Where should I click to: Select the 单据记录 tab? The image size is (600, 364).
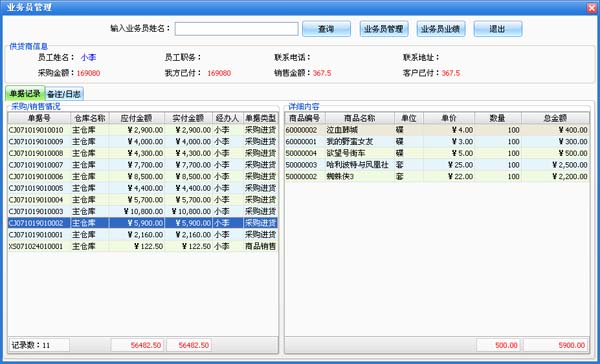click(25, 94)
